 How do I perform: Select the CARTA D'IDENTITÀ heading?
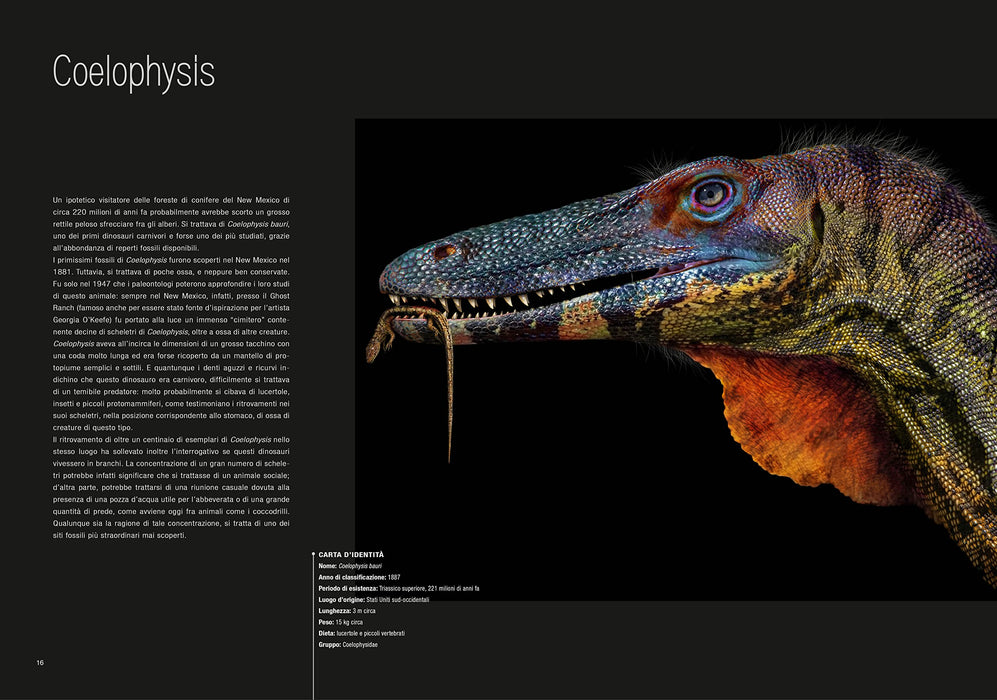[x=351, y=554]
